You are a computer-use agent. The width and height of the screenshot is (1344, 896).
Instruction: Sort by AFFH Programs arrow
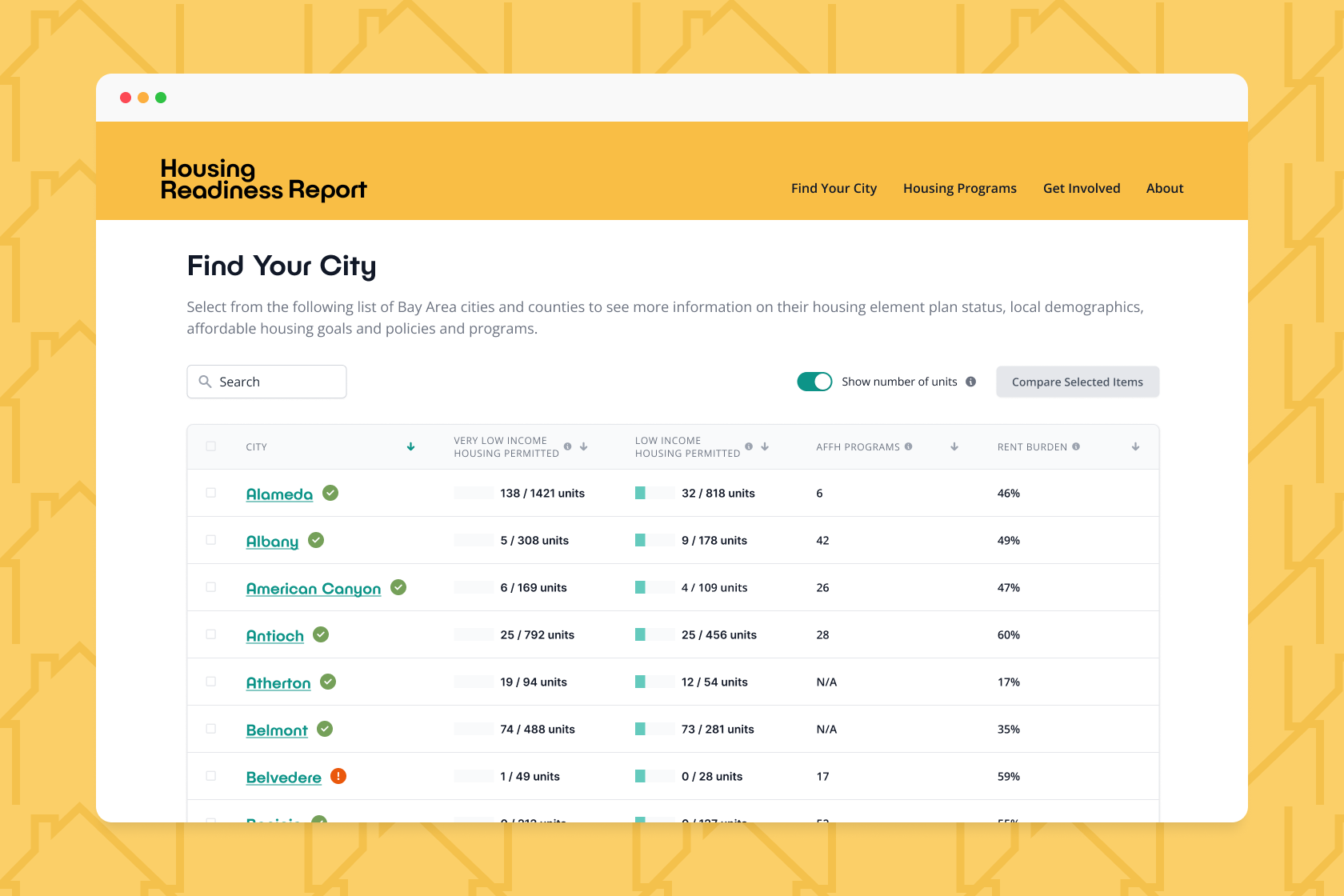click(954, 446)
